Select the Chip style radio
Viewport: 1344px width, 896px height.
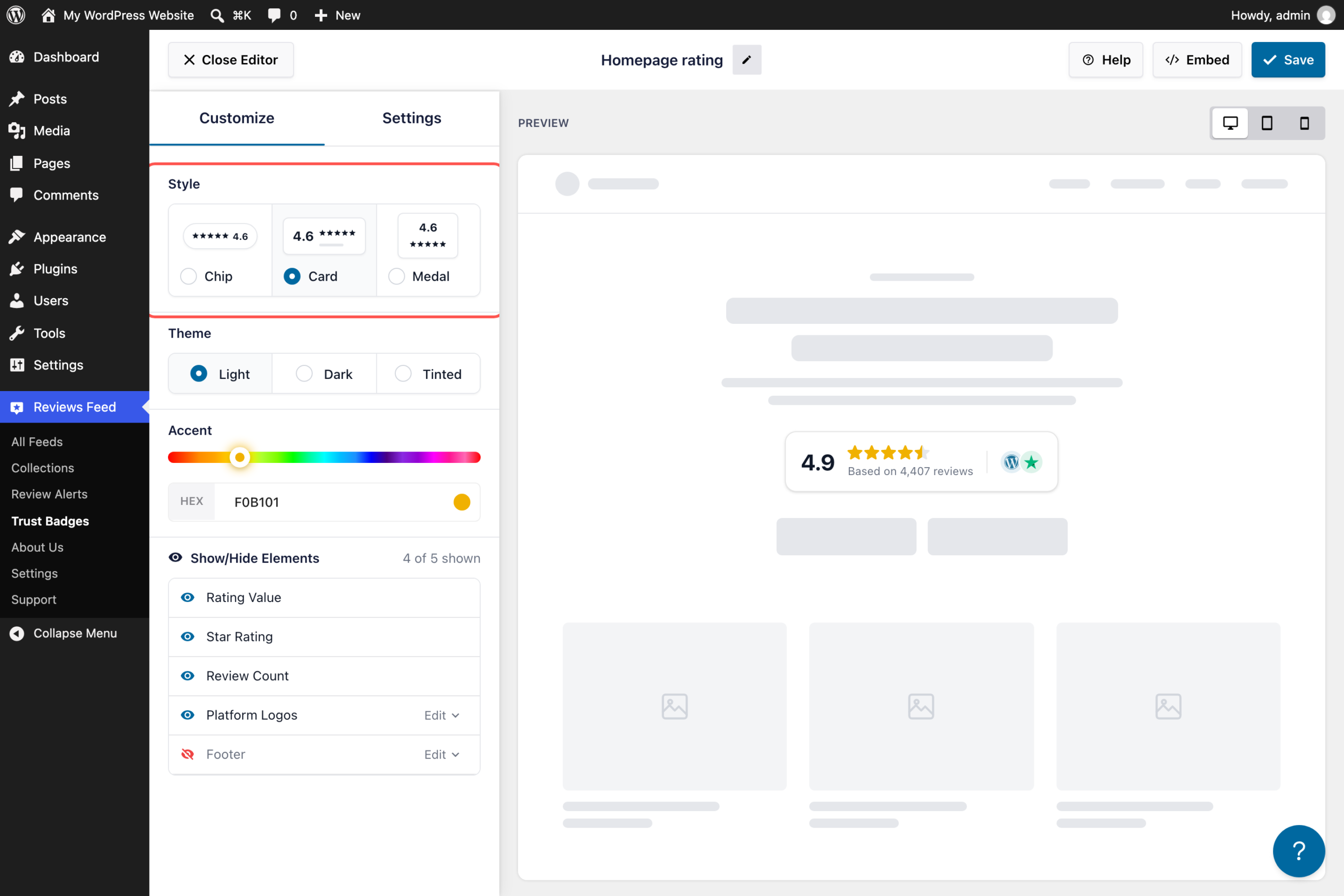188,276
